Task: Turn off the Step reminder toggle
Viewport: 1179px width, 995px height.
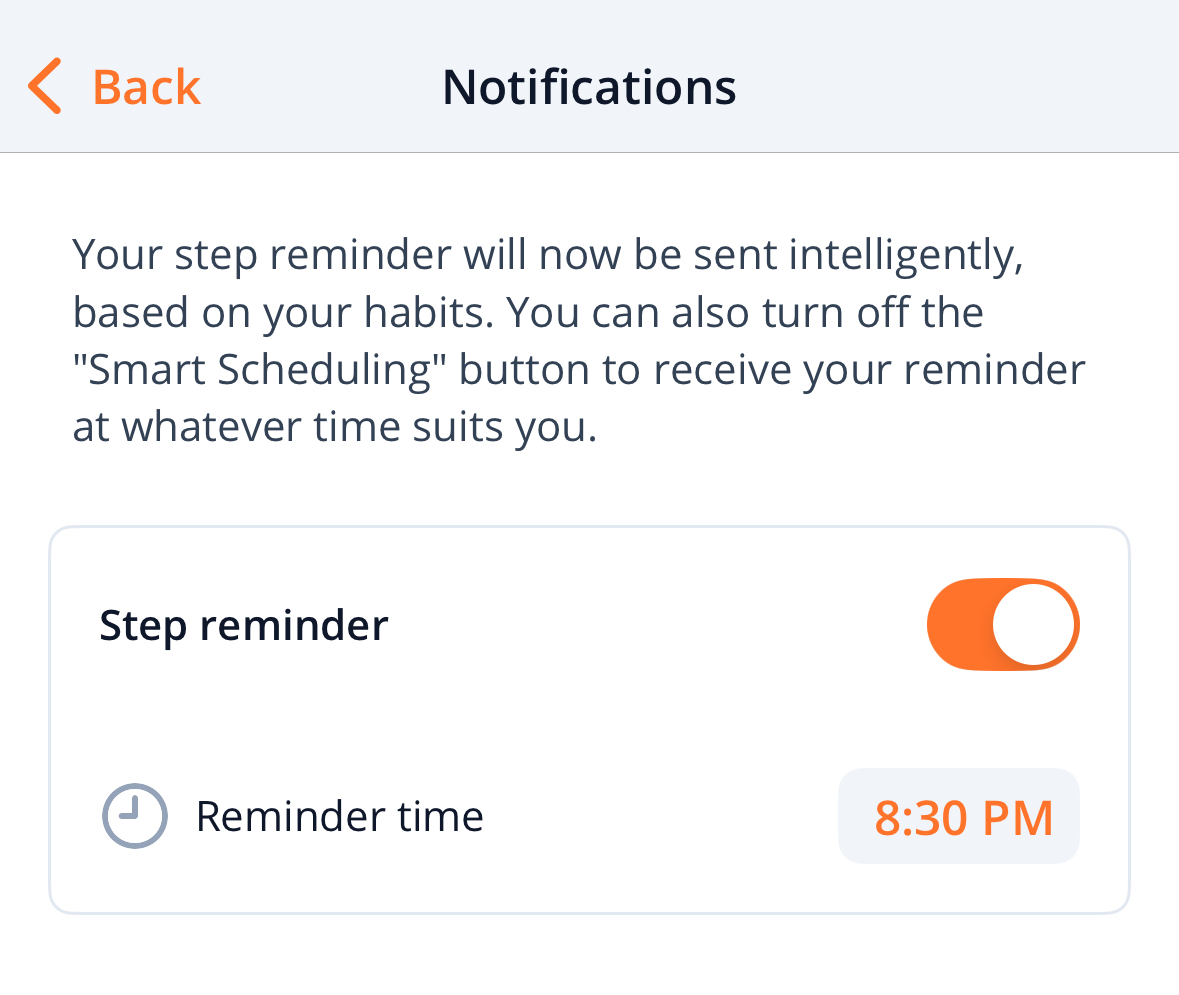Action: 1002,625
